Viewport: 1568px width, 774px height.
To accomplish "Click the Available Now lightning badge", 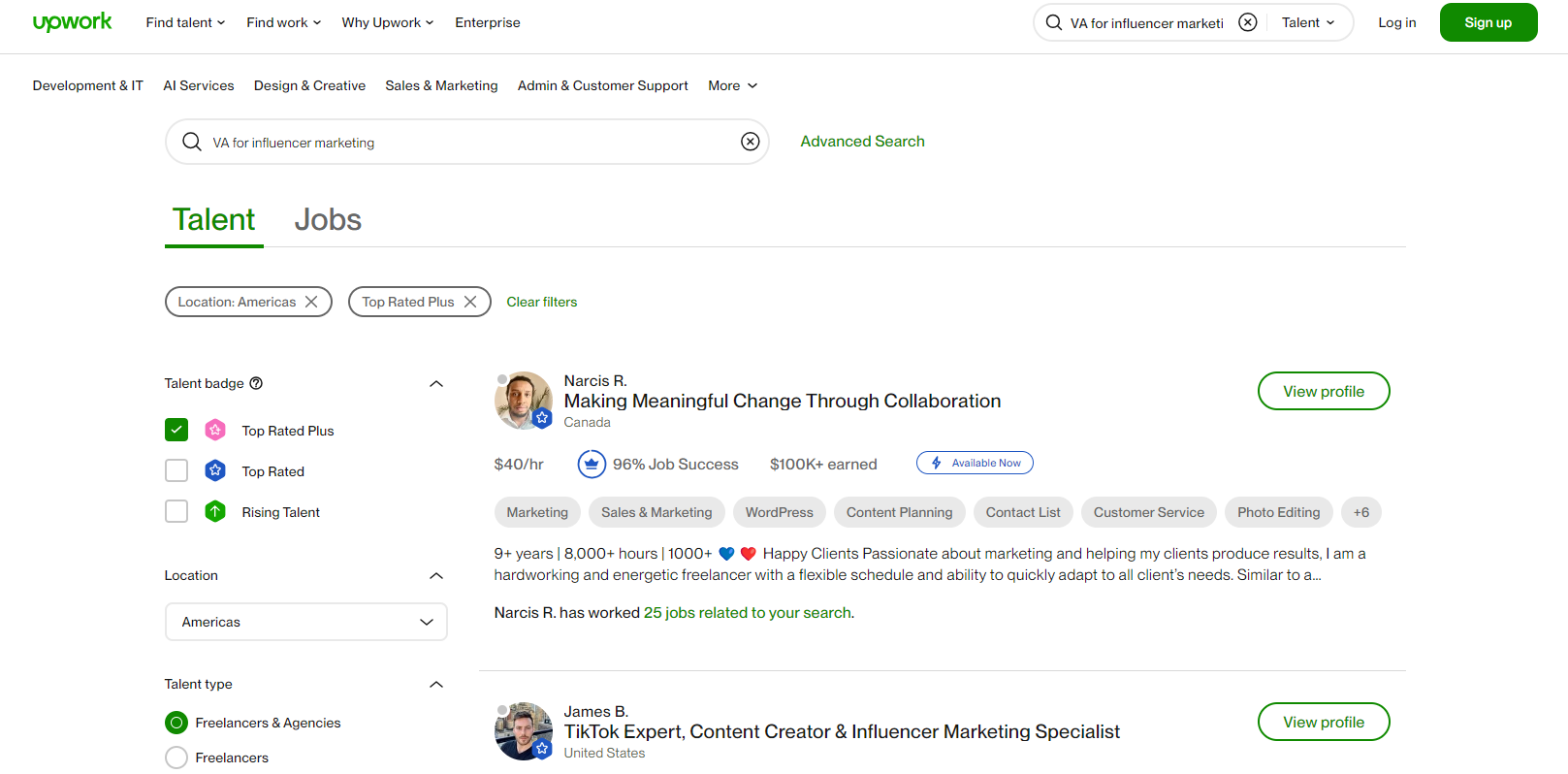I will (975, 463).
